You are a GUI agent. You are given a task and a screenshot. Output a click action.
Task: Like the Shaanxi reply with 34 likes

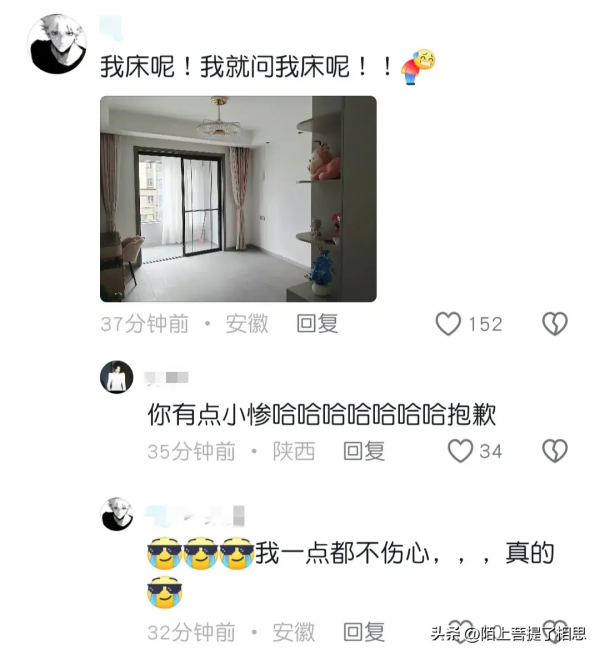pyautogui.click(x=460, y=451)
